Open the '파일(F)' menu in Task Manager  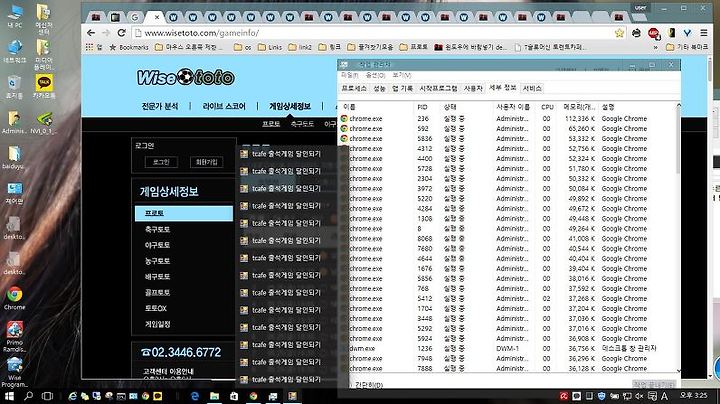coord(350,75)
